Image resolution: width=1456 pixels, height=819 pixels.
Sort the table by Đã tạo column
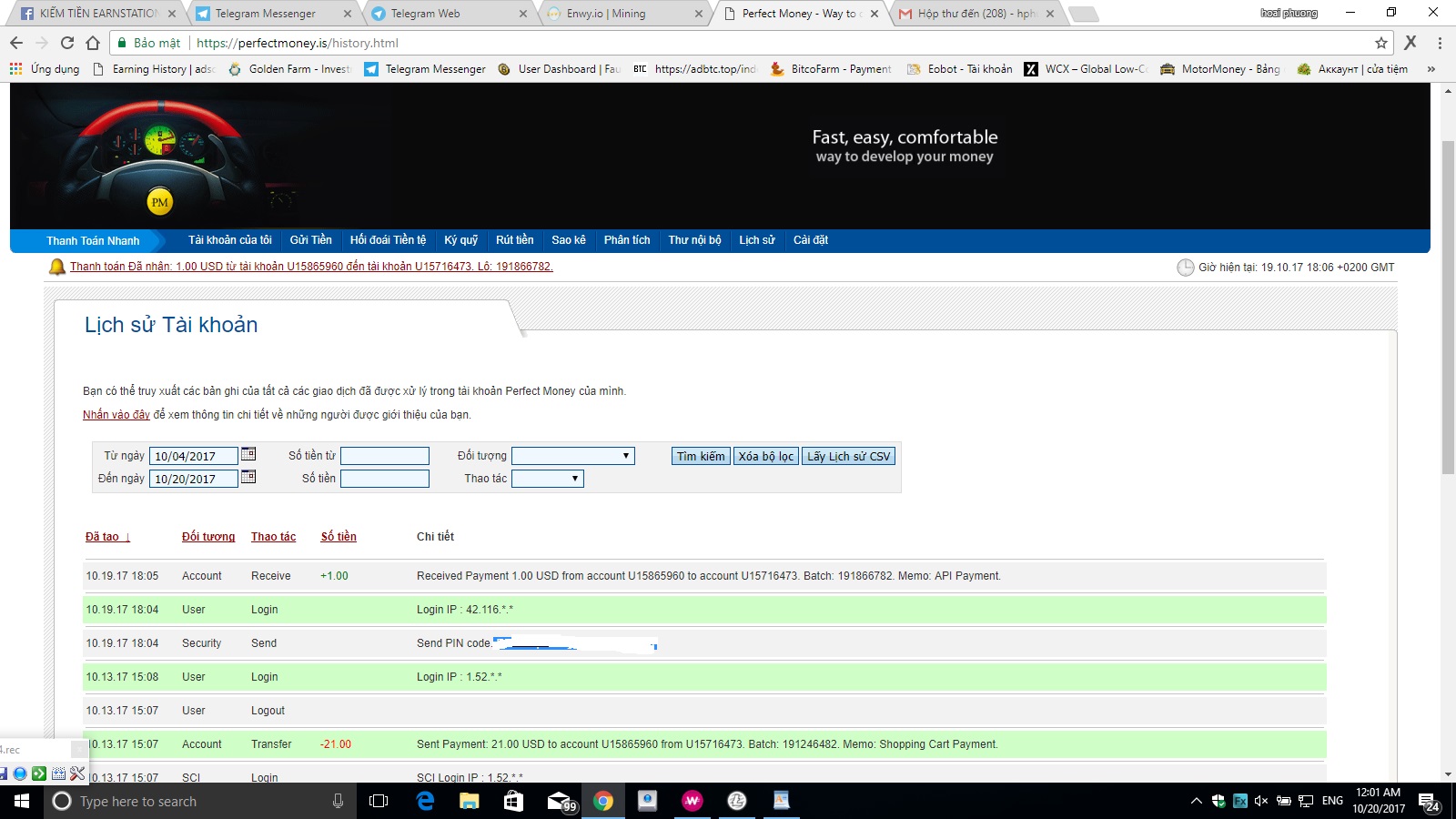107,537
